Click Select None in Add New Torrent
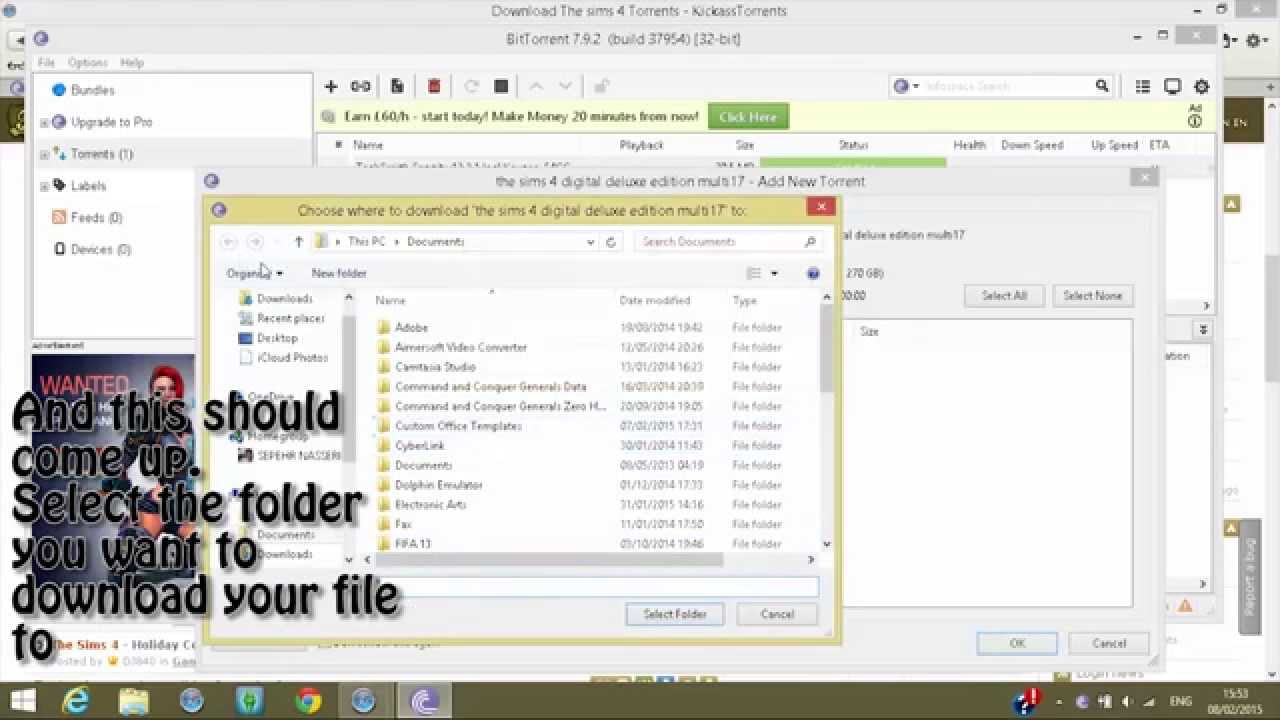1280x720 pixels. [1092, 295]
